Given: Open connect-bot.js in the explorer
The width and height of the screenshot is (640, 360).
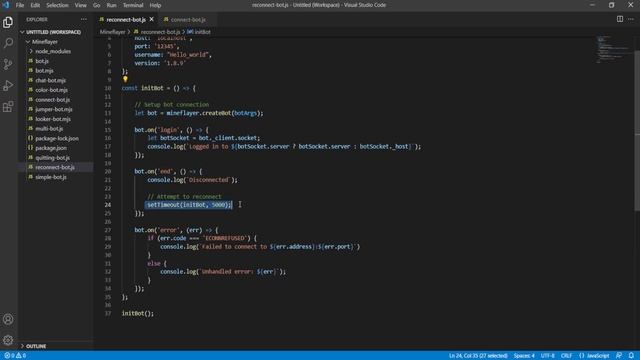Looking at the screenshot, I should [52, 100].
